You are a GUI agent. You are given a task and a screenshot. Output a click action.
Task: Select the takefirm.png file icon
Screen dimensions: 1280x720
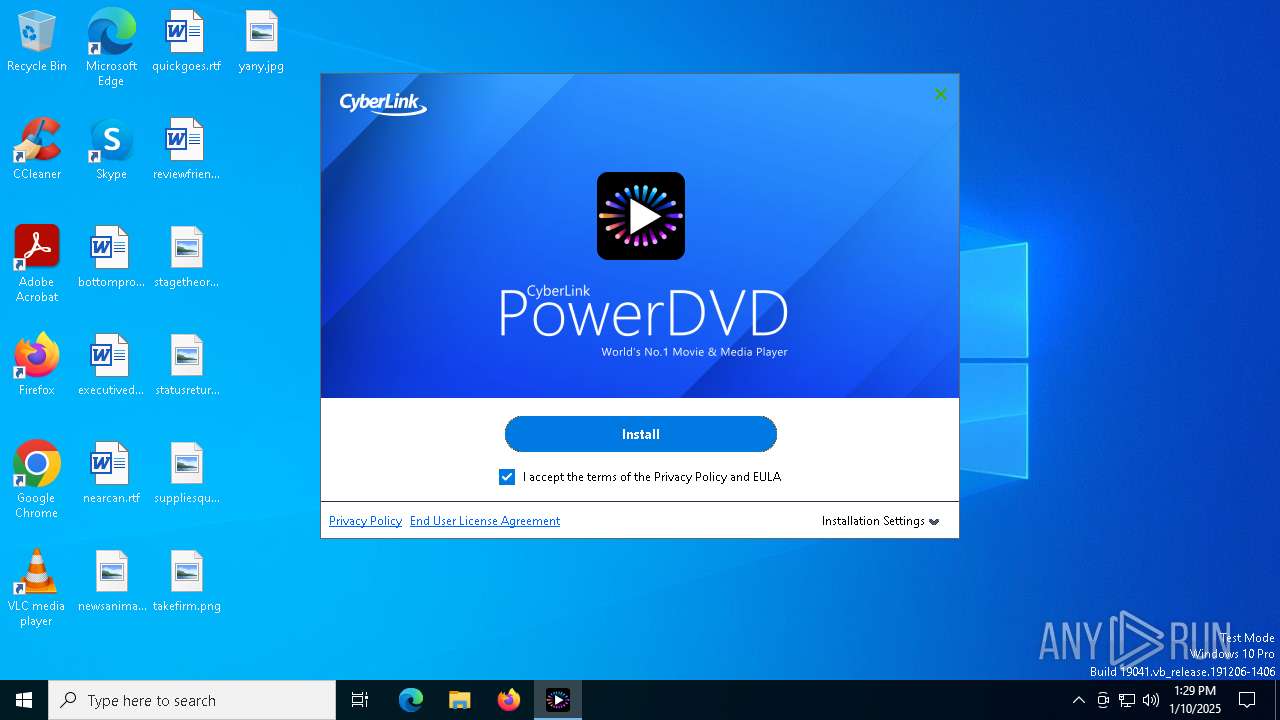(x=186, y=582)
